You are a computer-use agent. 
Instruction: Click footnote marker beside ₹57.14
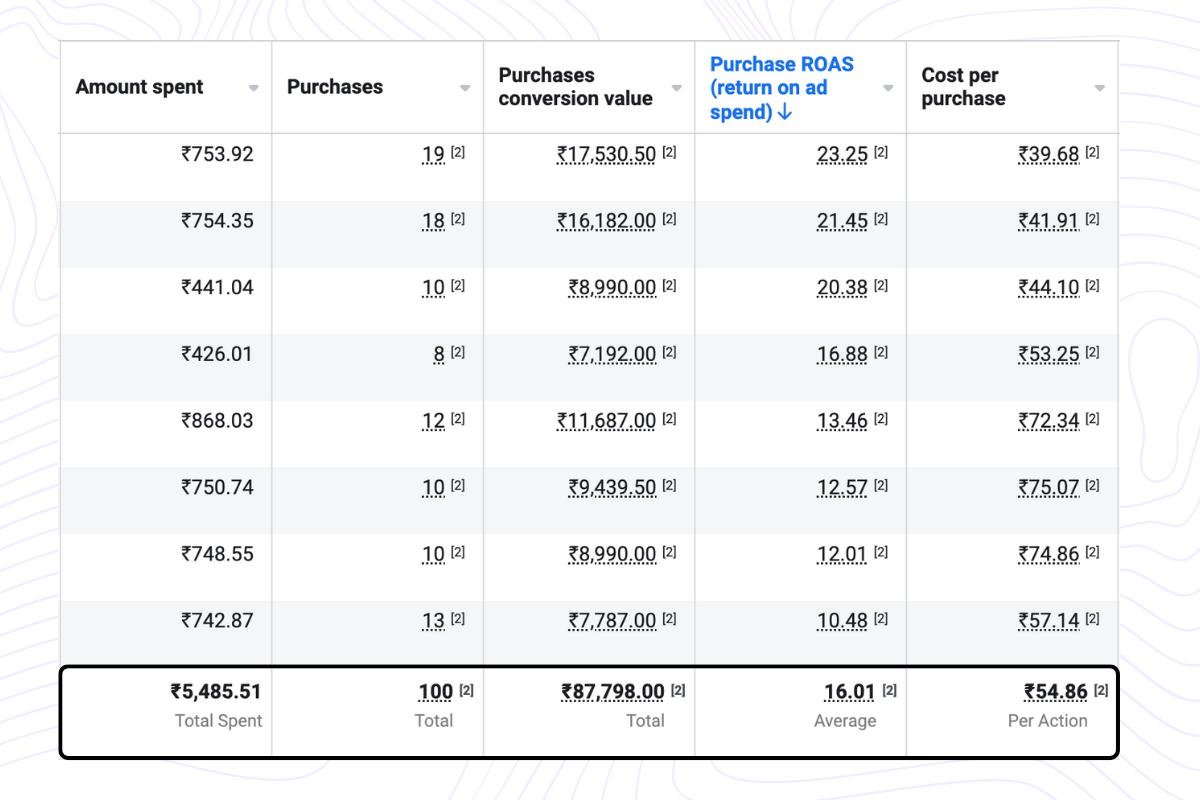tap(1093, 620)
